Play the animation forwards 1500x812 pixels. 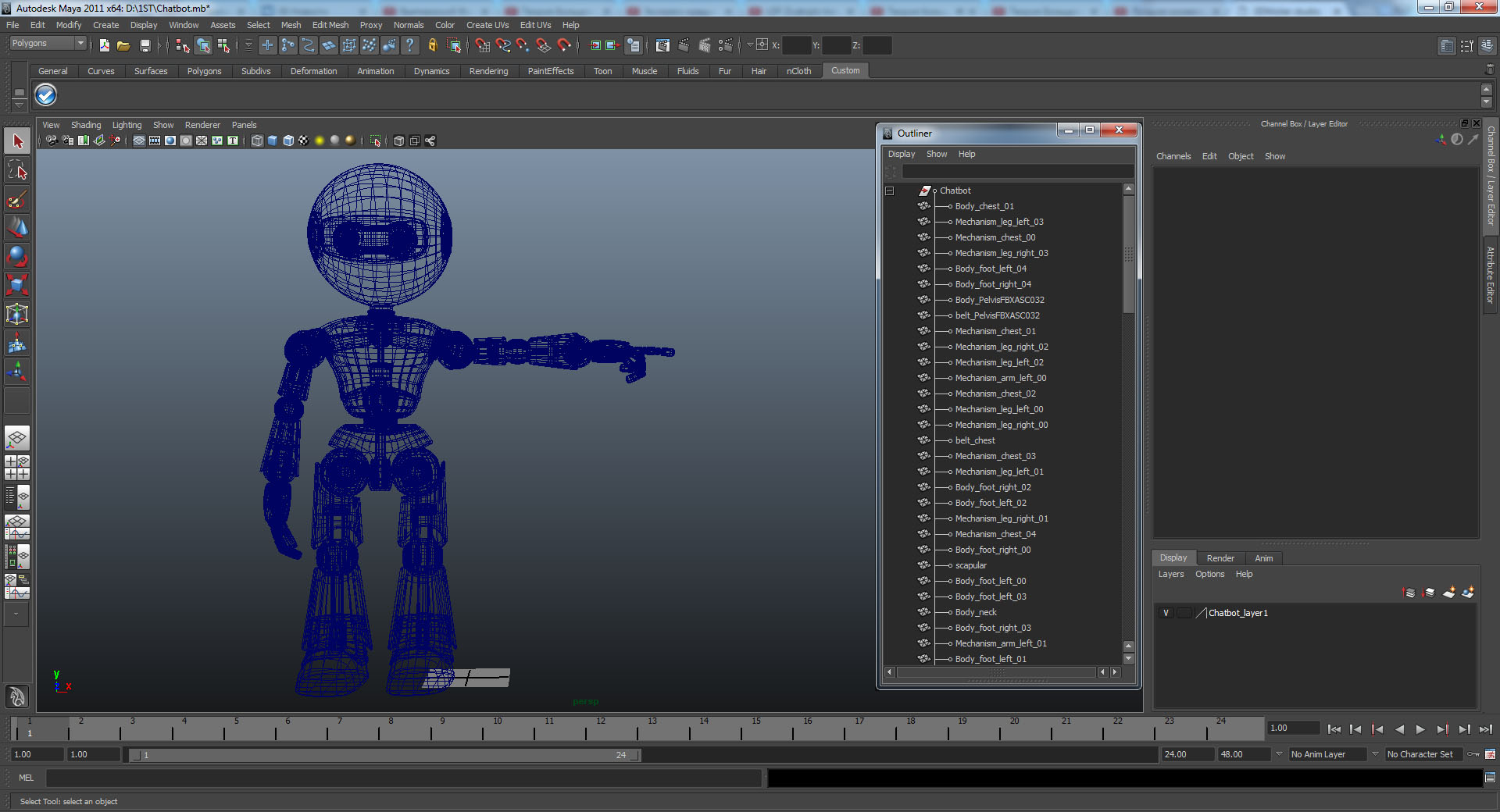(x=1420, y=729)
